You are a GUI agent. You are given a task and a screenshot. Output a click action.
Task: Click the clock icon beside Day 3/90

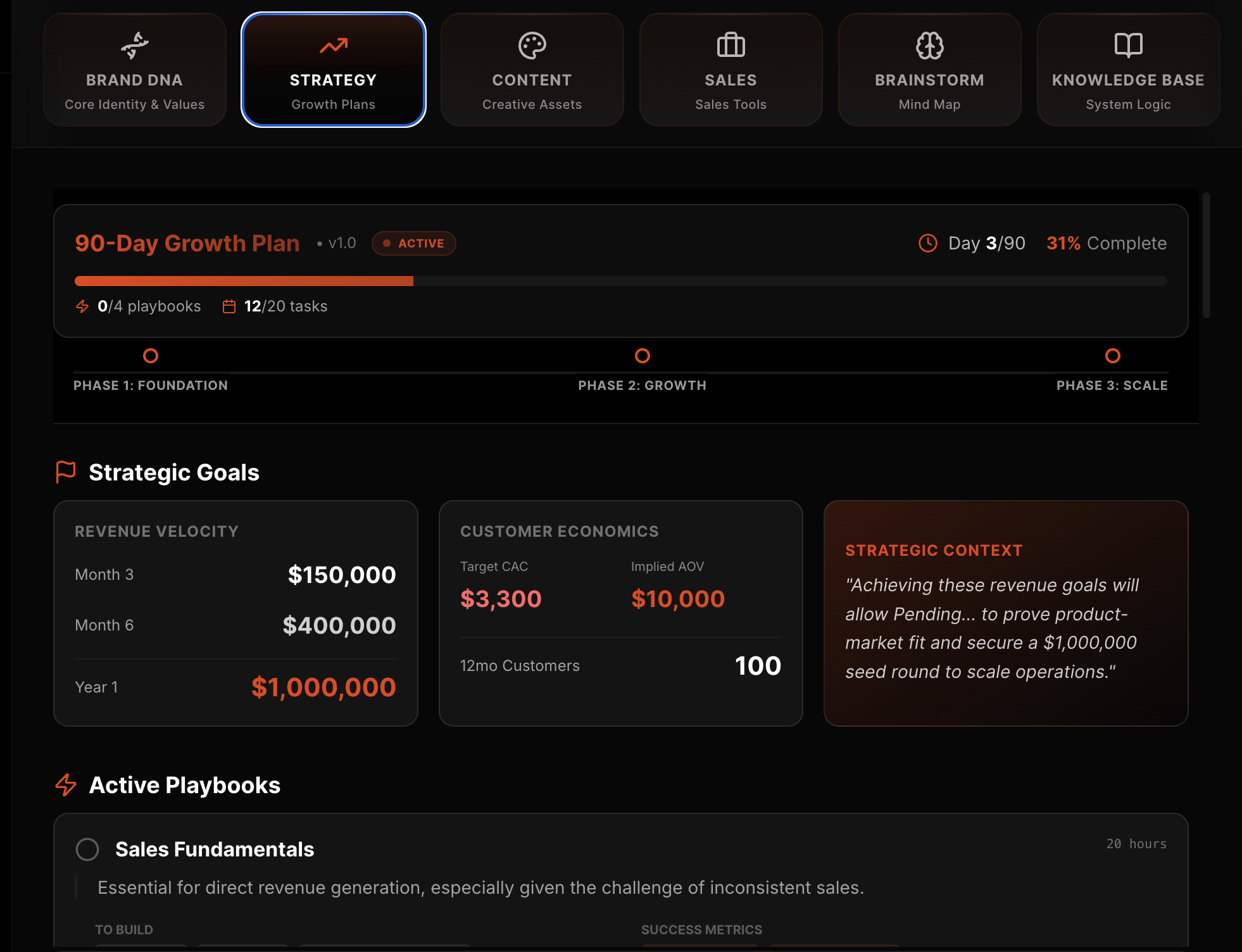coord(927,243)
